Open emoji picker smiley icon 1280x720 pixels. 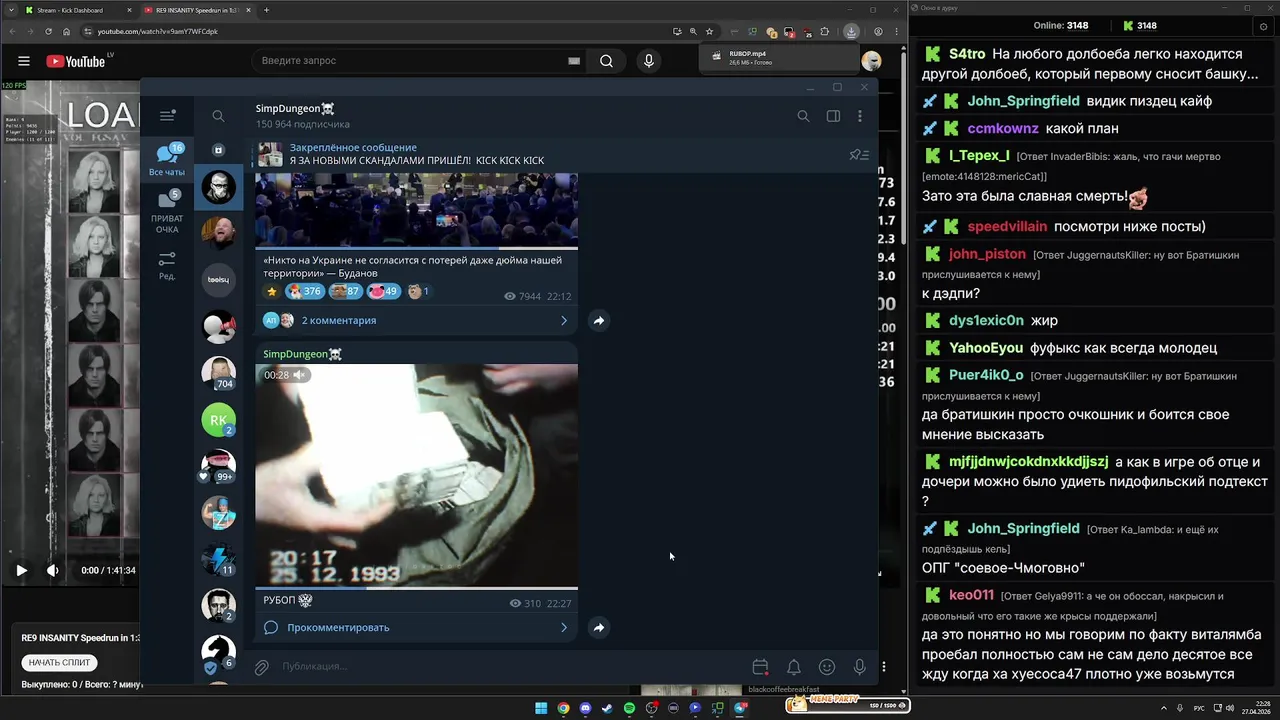(x=827, y=667)
